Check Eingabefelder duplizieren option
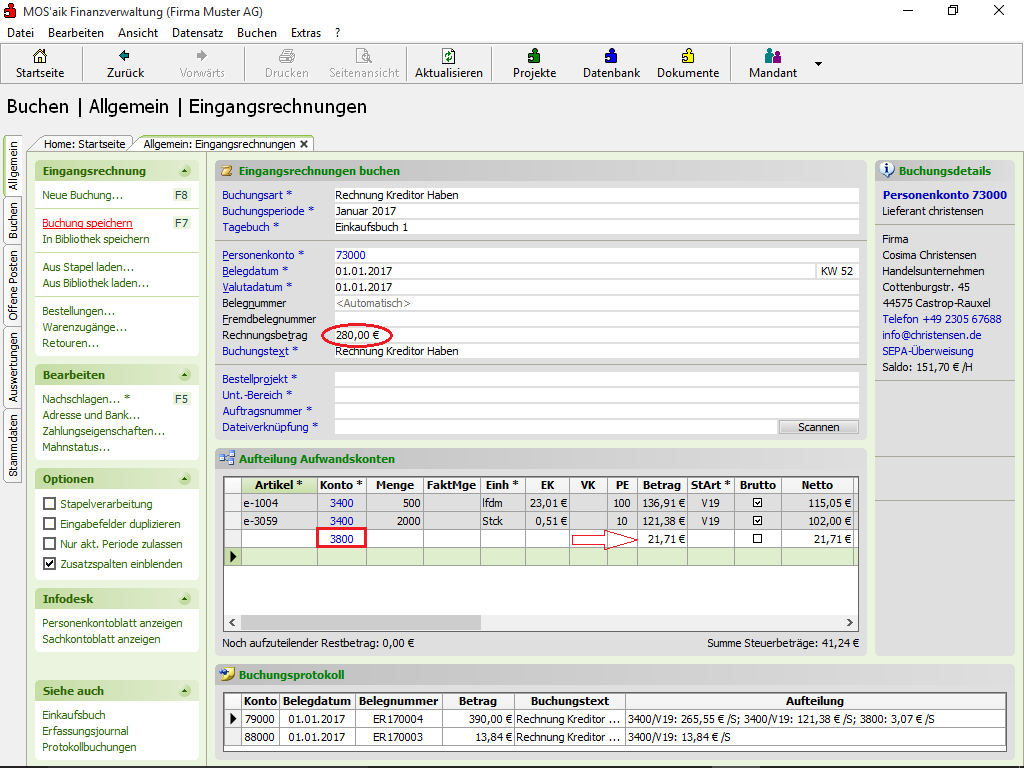 [49, 524]
